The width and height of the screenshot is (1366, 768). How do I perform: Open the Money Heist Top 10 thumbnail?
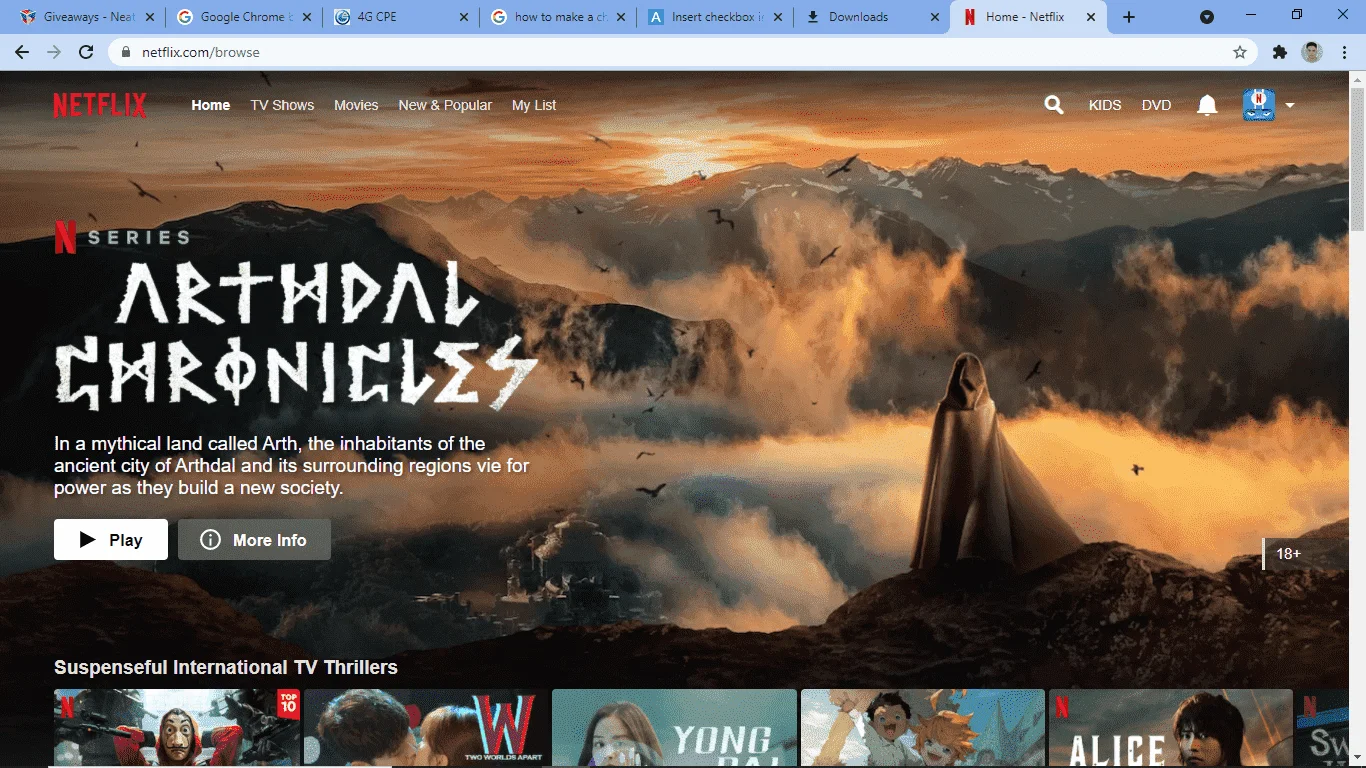click(177, 727)
